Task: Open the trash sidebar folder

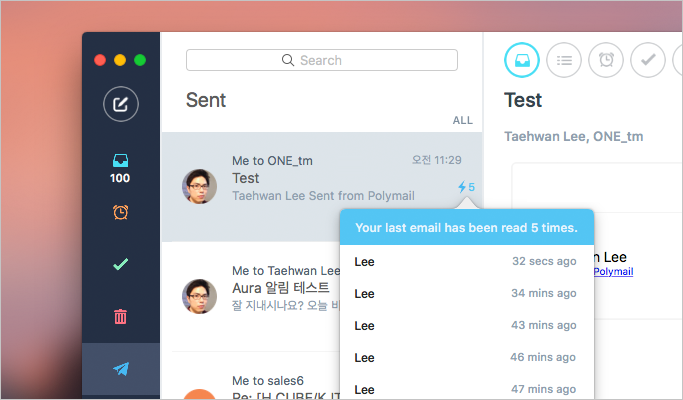Action: [x=121, y=316]
